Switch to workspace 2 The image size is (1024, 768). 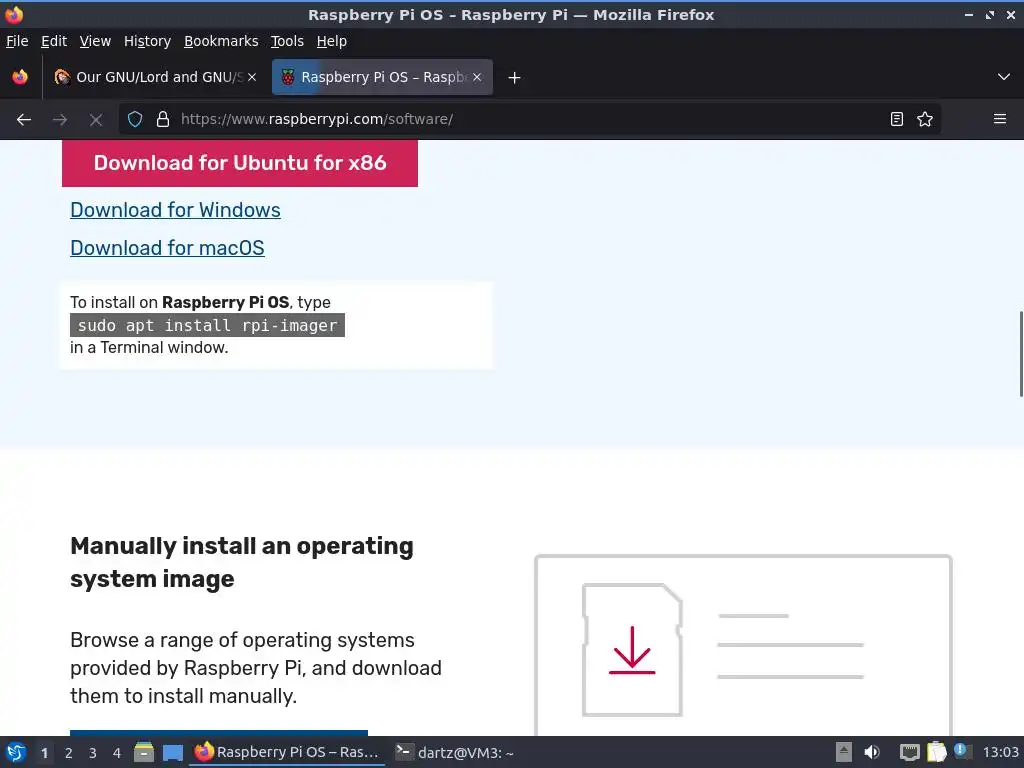[x=69, y=753]
